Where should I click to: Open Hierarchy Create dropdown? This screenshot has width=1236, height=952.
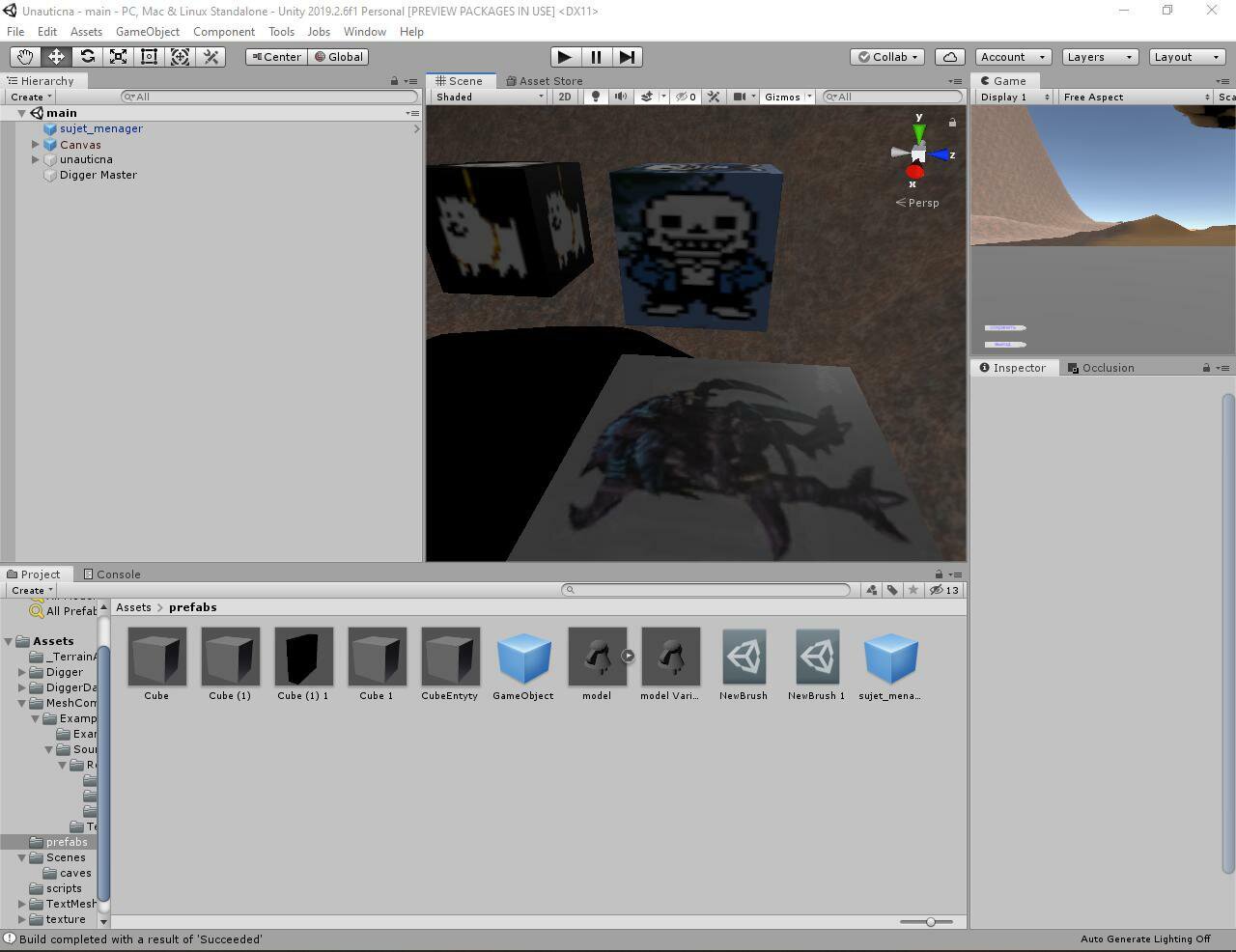pyautogui.click(x=31, y=97)
